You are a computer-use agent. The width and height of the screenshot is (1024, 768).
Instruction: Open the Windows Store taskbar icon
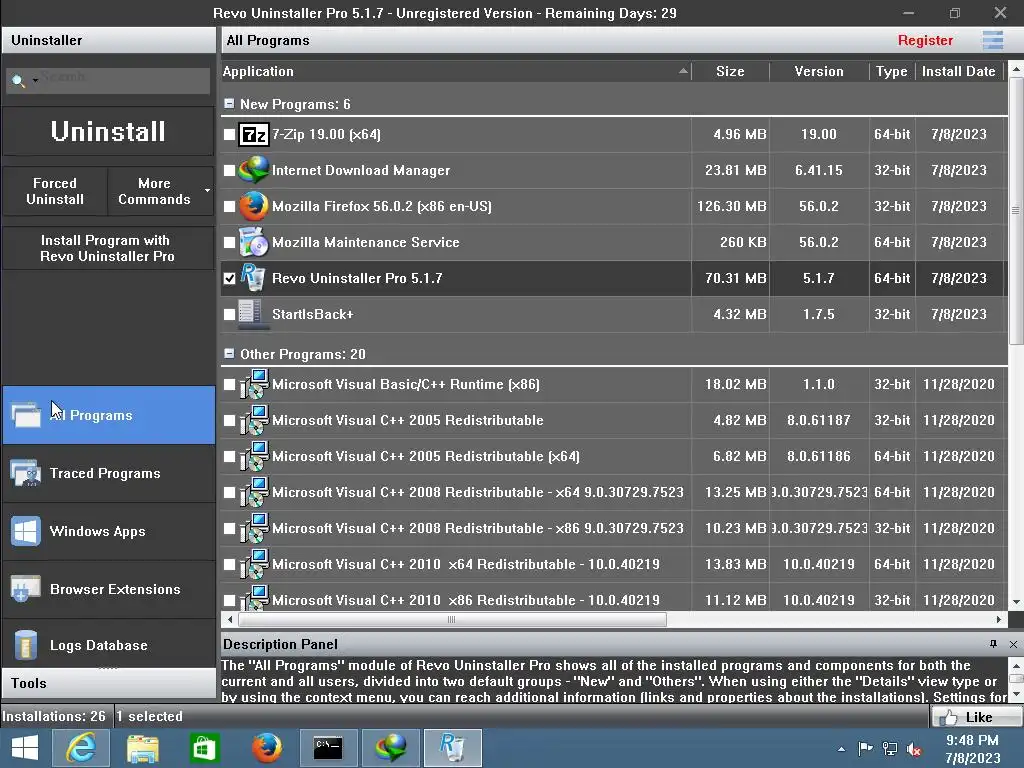point(204,748)
